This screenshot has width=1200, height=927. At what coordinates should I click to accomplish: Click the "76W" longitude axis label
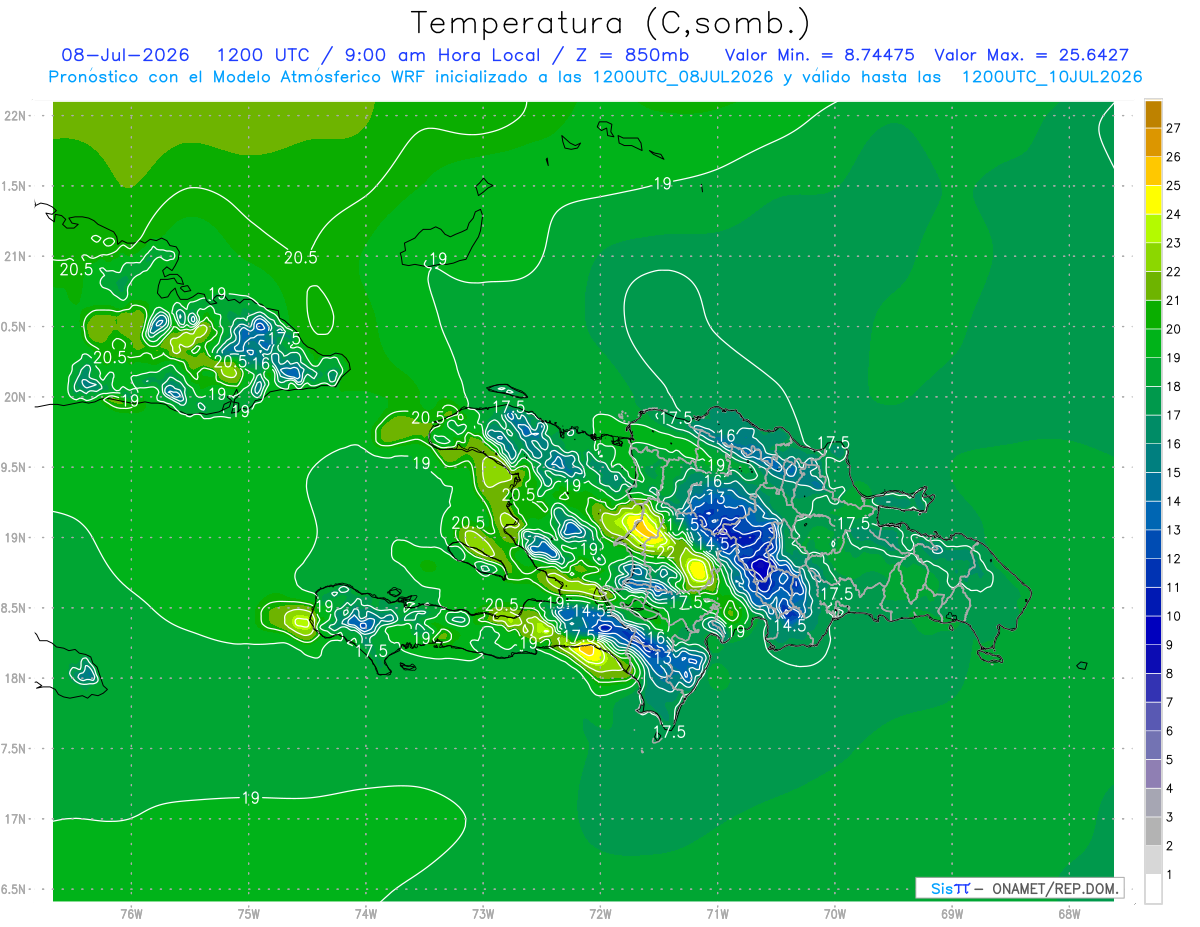(131, 913)
